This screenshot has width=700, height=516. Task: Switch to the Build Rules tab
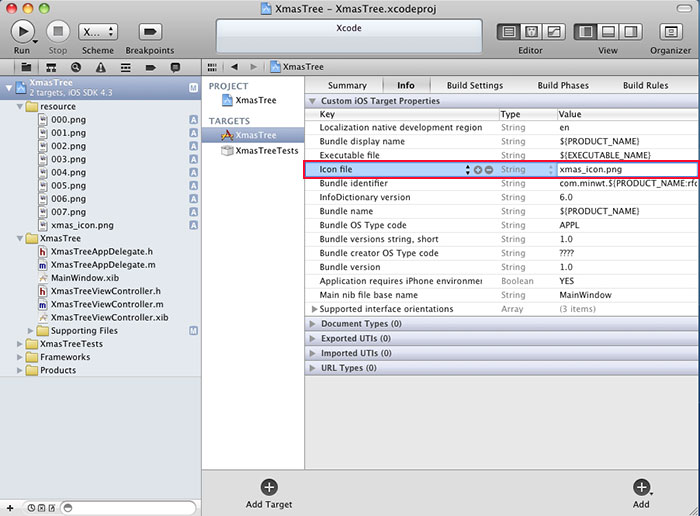[646, 85]
